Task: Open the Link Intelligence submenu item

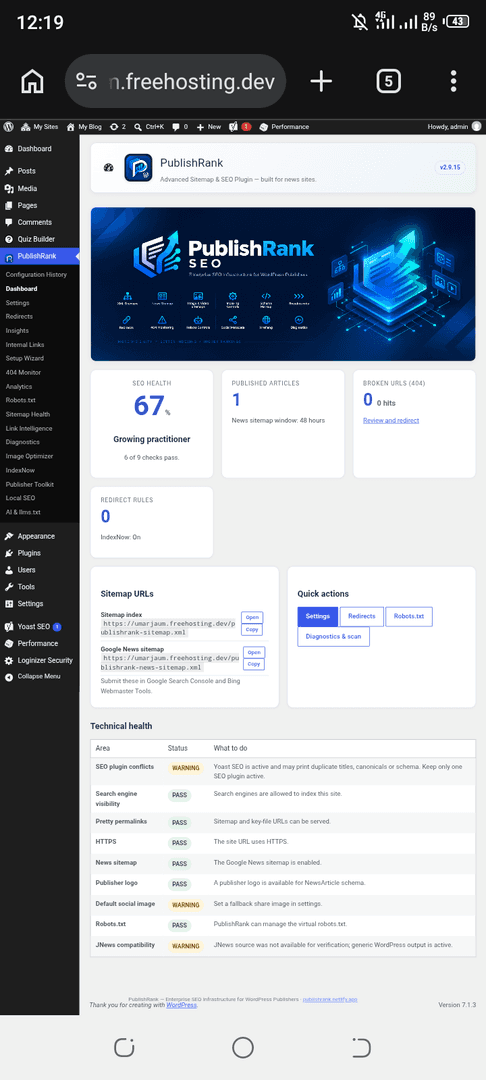Action: [x=29, y=428]
